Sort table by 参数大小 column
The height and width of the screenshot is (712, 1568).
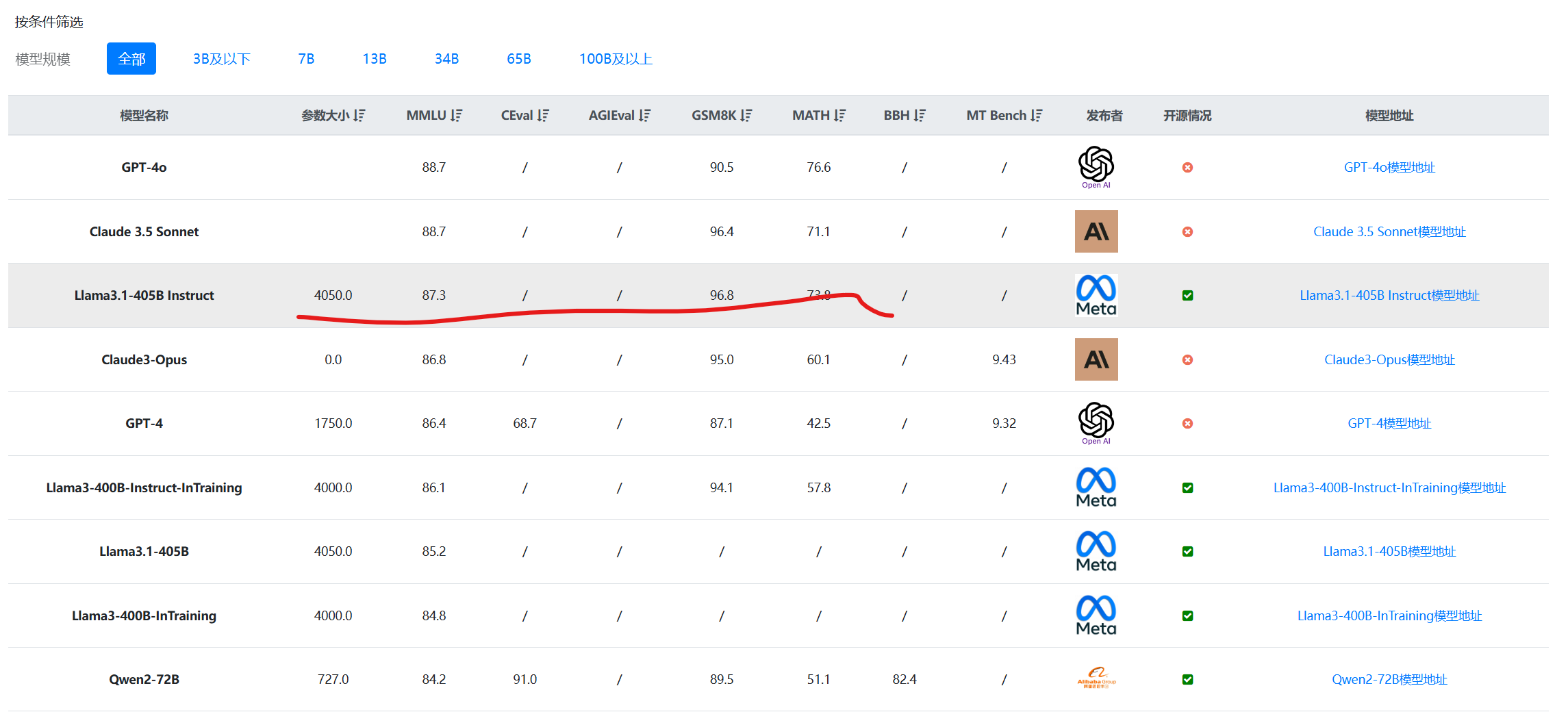tap(359, 116)
